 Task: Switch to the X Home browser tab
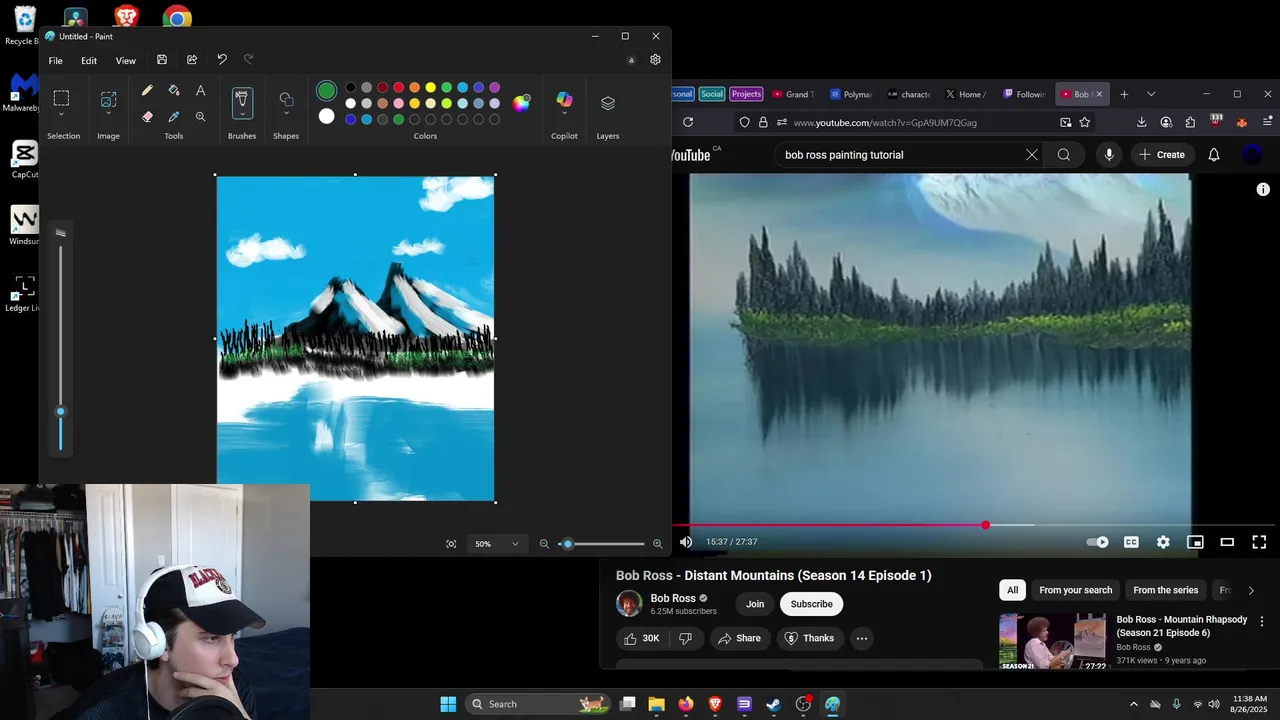pos(965,94)
